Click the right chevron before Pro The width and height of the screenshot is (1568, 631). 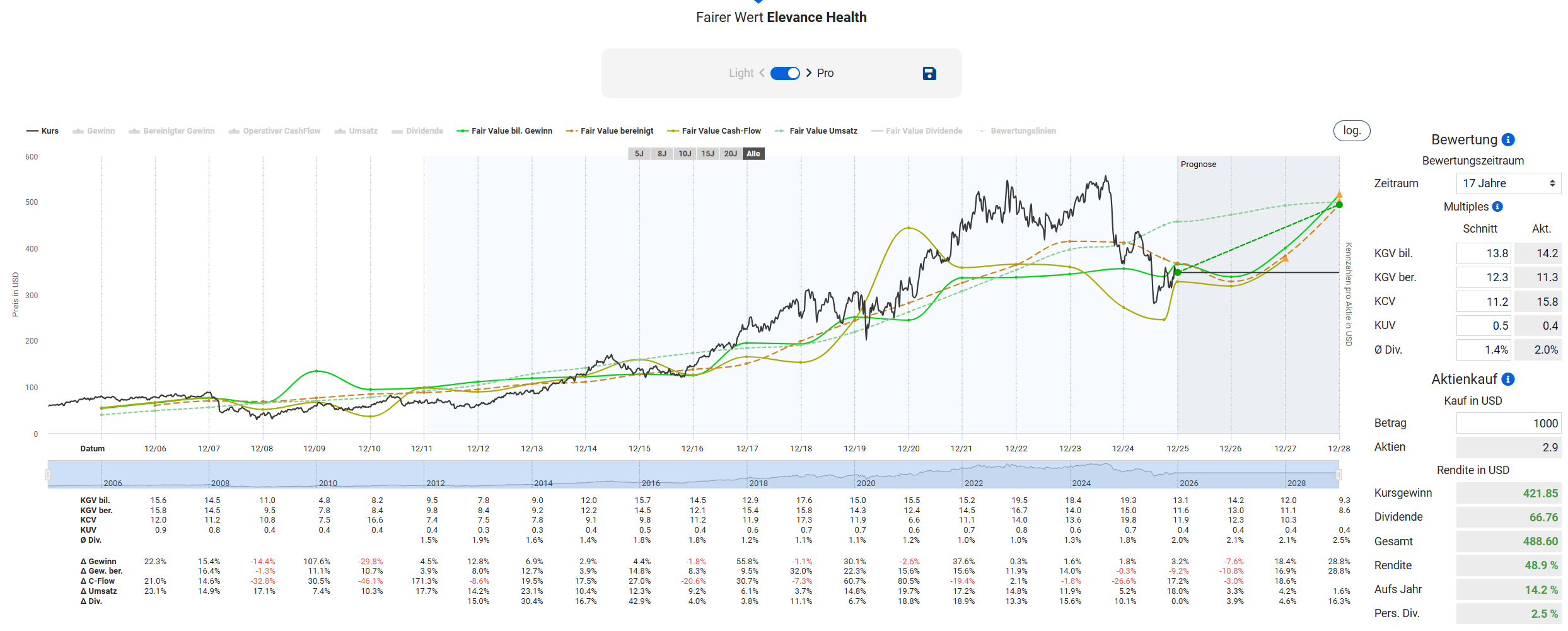(809, 73)
